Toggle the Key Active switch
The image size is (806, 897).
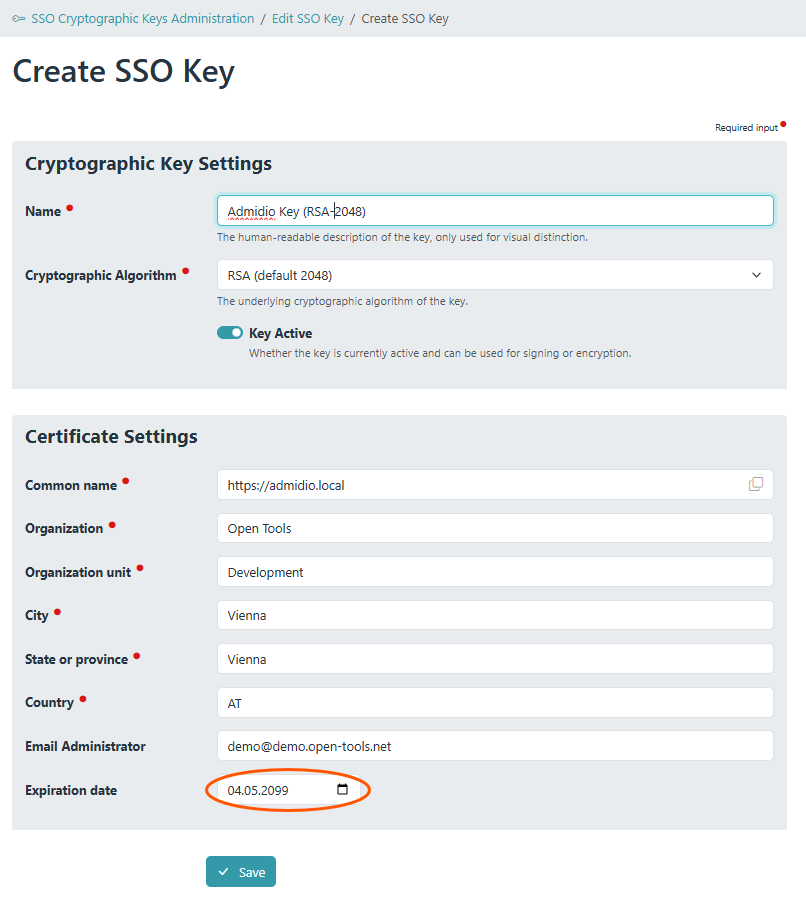pos(230,333)
